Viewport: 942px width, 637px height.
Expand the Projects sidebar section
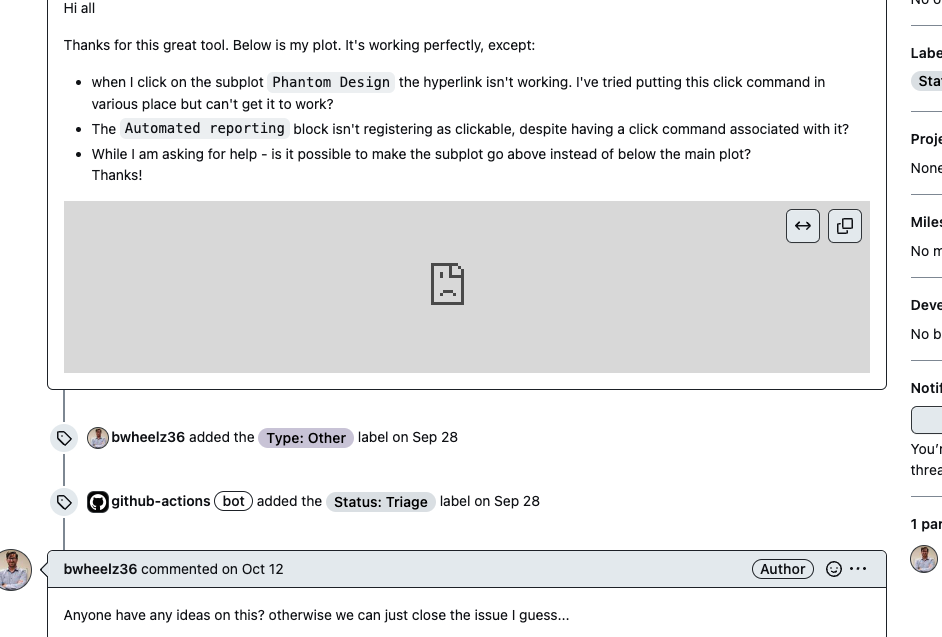[x=925, y=139]
